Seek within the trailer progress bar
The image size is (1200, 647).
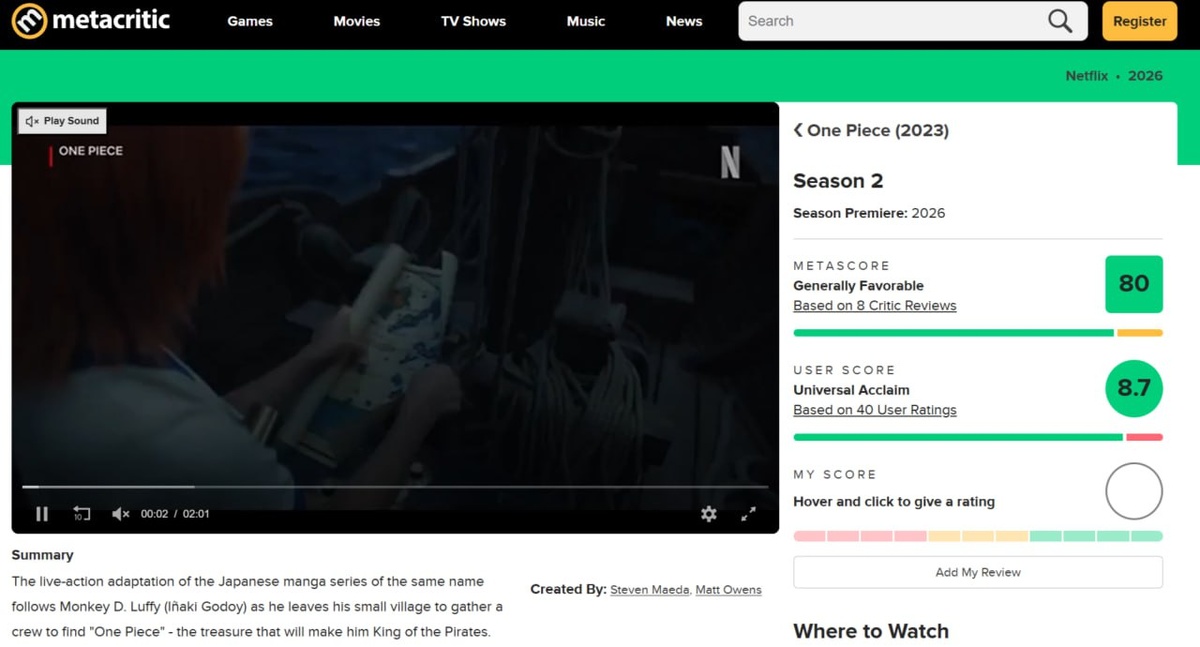click(395, 487)
